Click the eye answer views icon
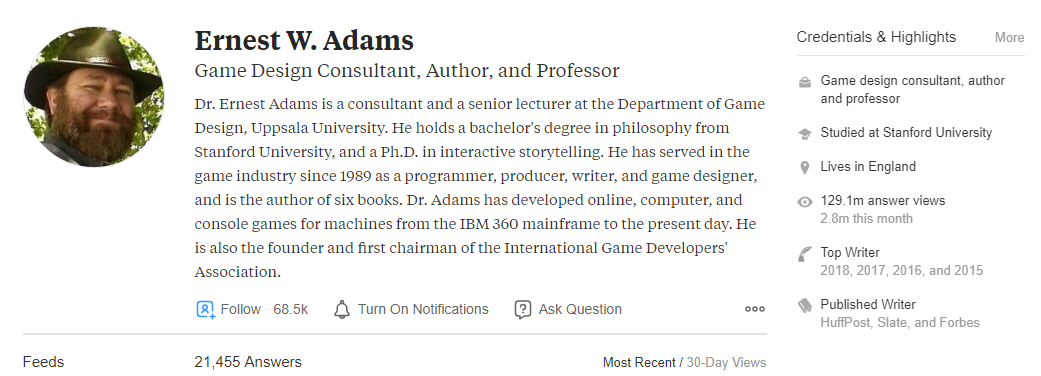 pos(805,202)
